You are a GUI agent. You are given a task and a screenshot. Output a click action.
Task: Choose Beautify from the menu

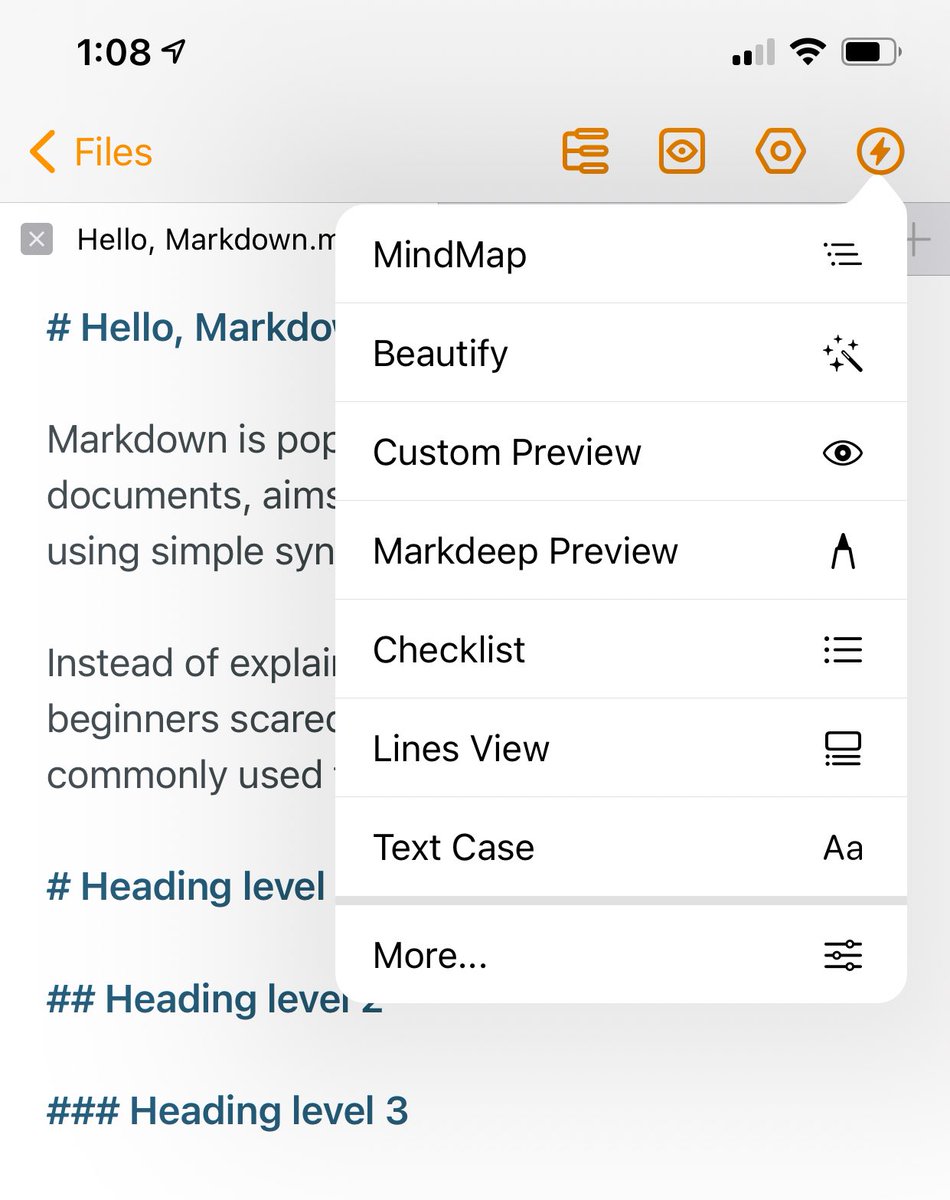click(x=621, y=353)
